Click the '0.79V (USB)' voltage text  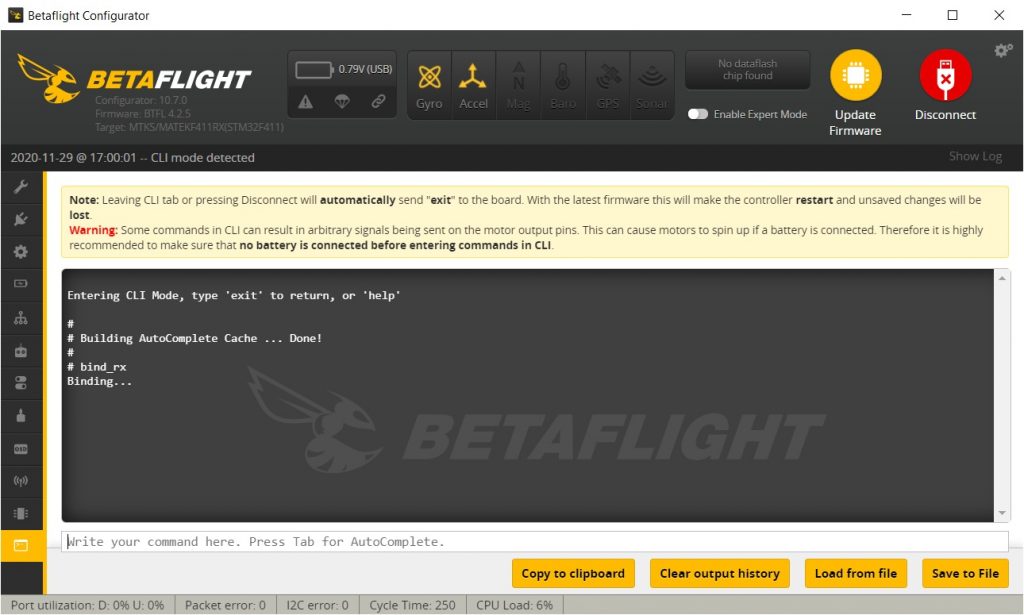tap(365, 69)
